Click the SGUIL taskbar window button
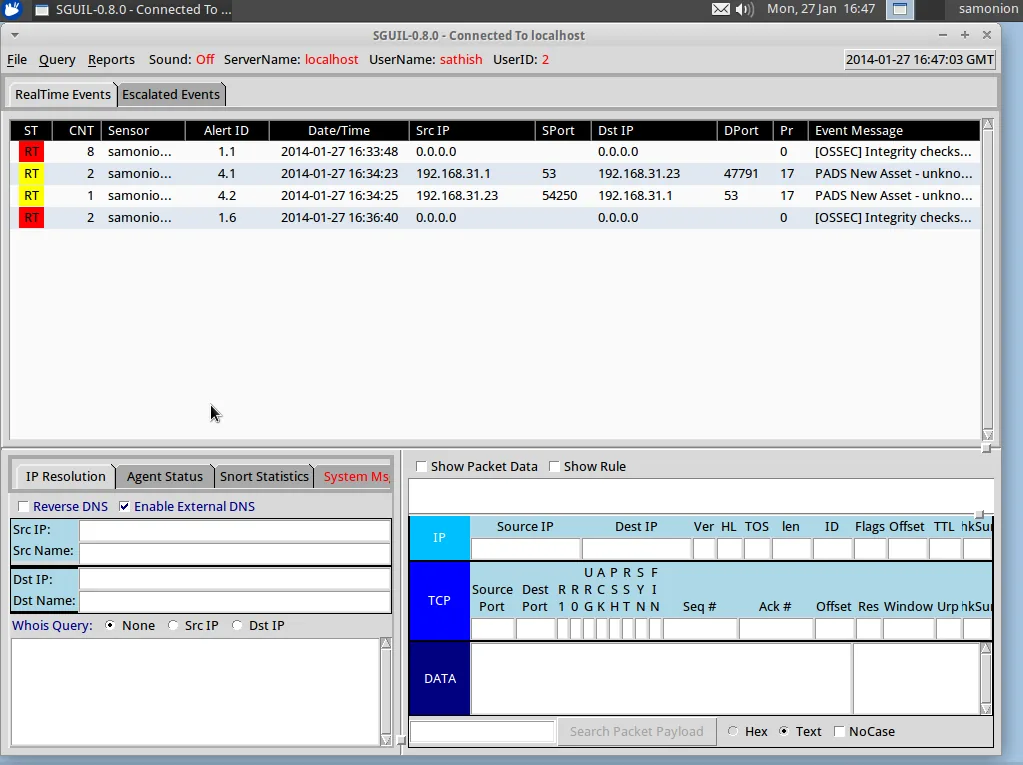This screenshot has width=1023, height=765. tap(133, 9)
